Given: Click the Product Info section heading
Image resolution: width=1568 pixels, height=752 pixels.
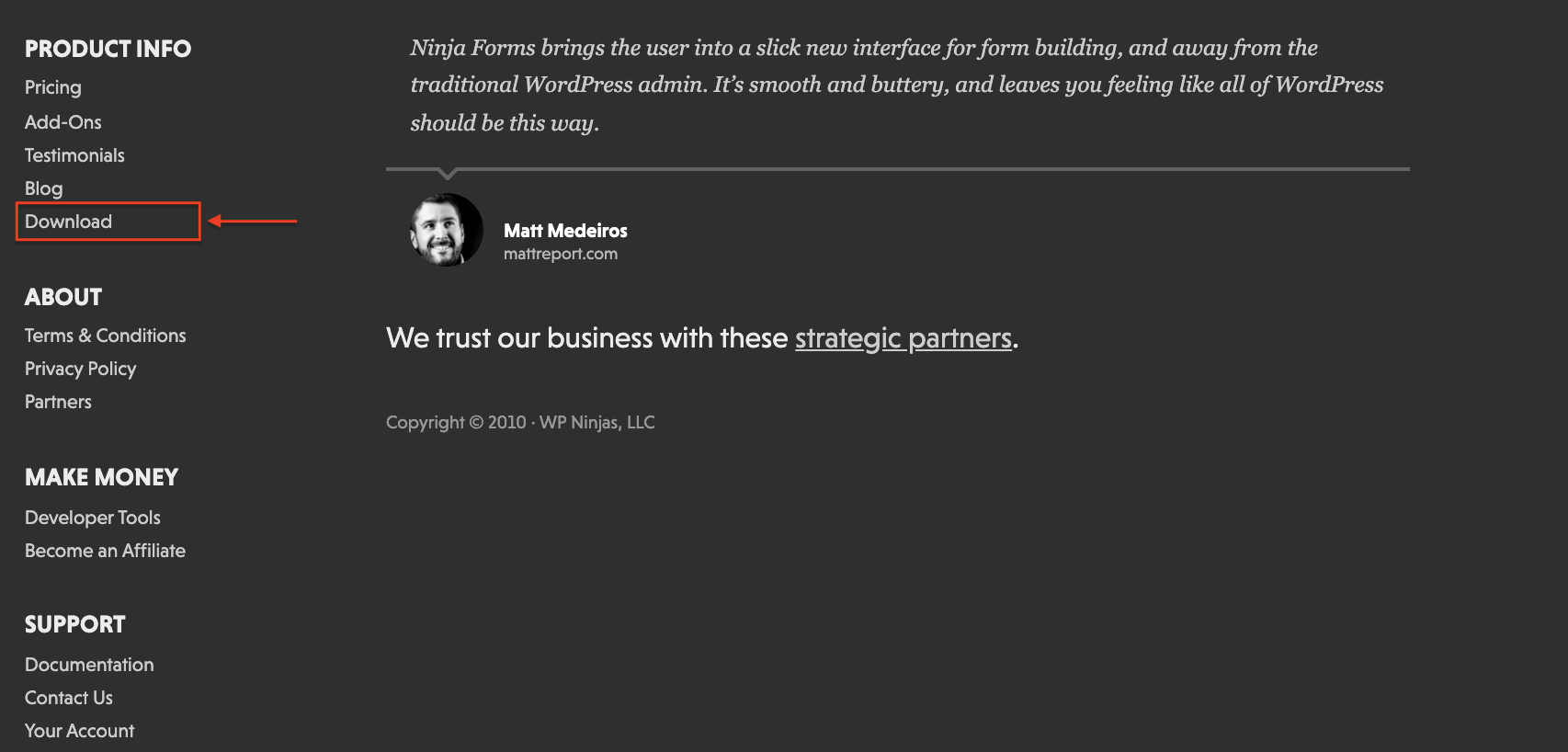Looking at the screenshot, I should (x=108, y=49).
